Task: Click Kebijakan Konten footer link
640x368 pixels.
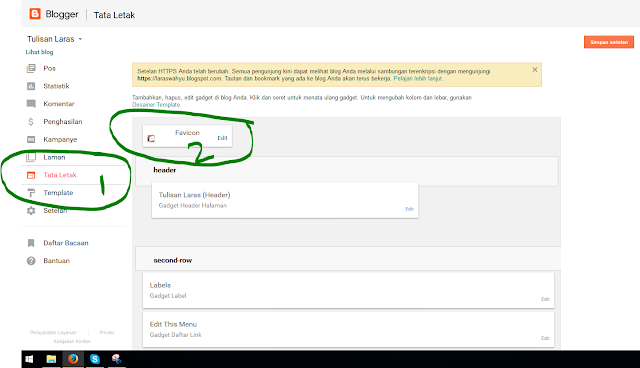Action: [72, 341]
